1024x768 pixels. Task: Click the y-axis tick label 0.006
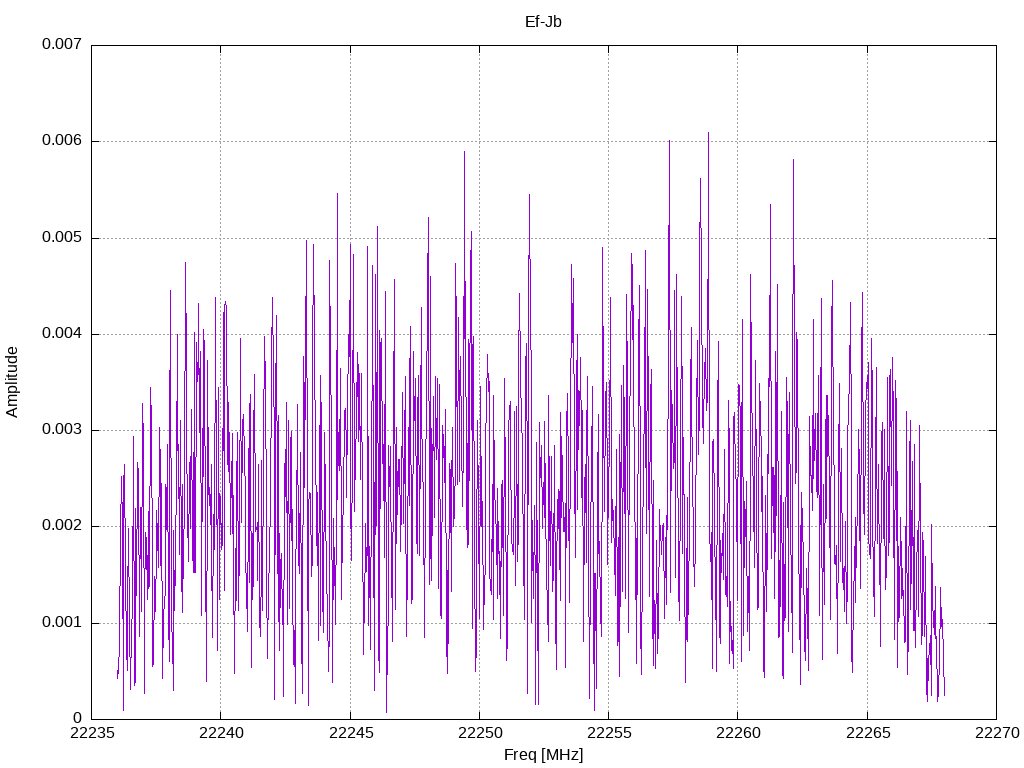[x=62, y=140]
